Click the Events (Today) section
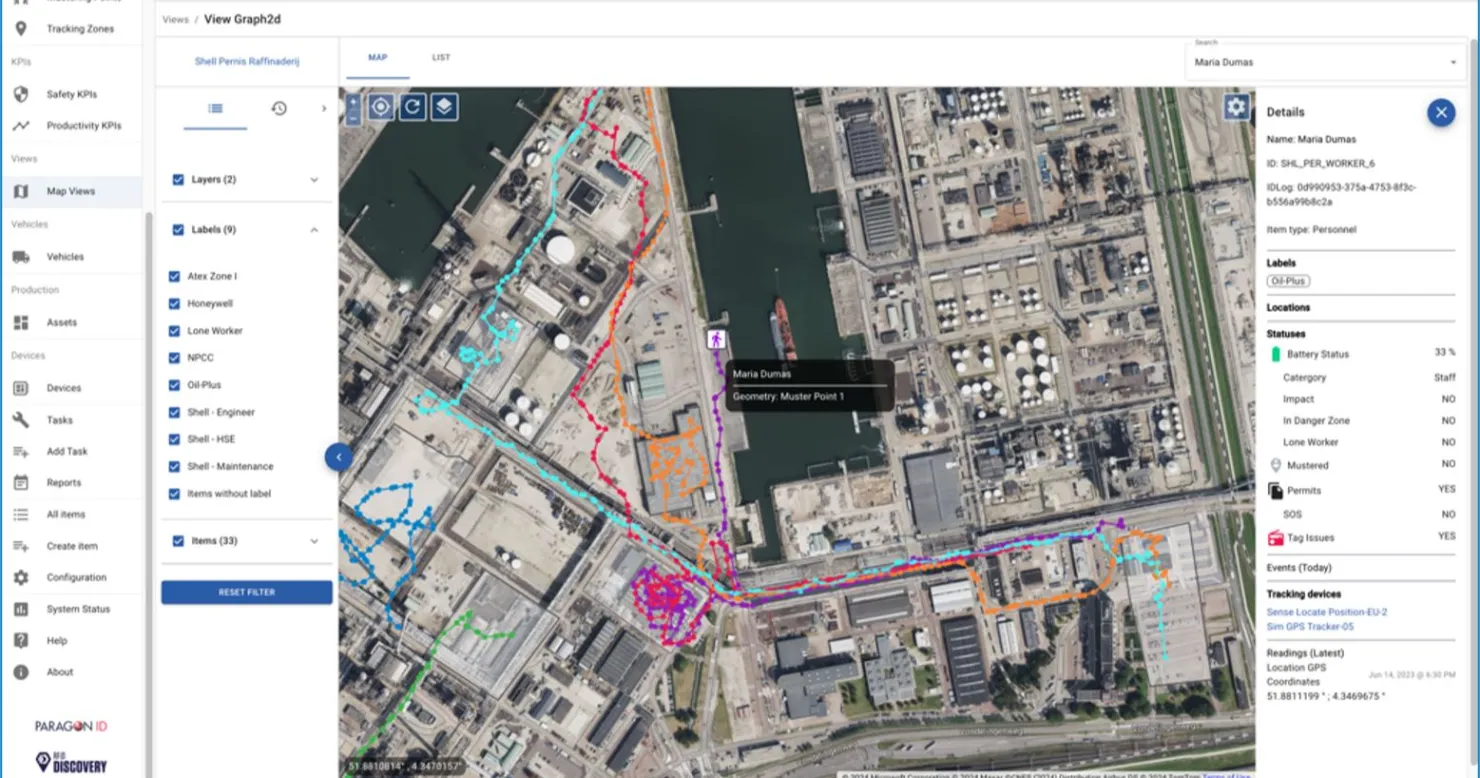Screen dimensions: 1480x778 click(x=1361, y=568)
